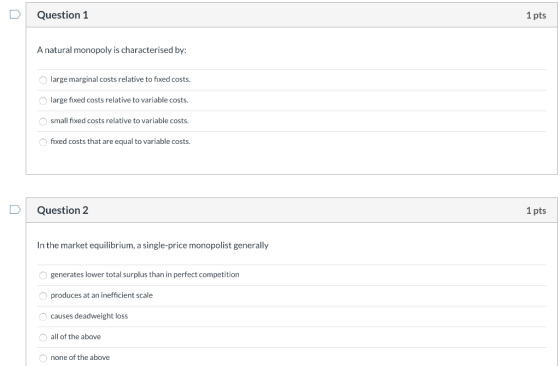The width and height of the screenshot is (560, 366).
Task: Click the '1 pts' label on Question 2
Action: pyautogui.click(x=536, y=210)
